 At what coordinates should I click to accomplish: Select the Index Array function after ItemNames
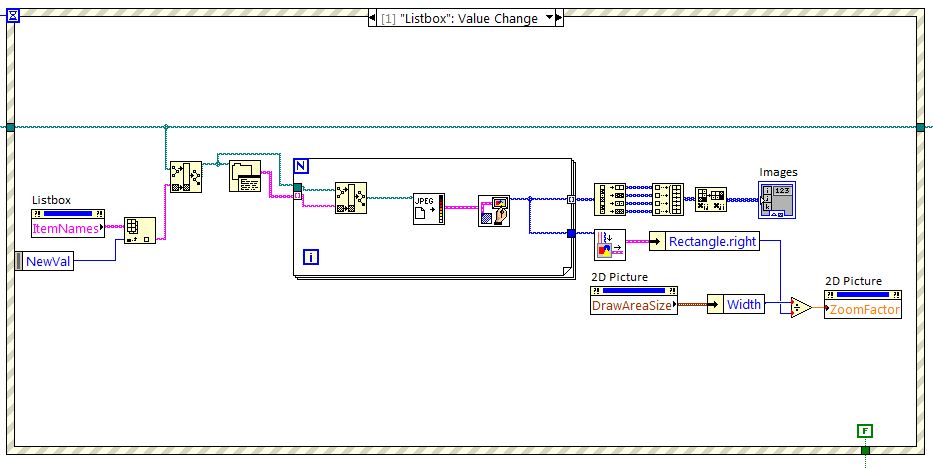coord(140,230)
